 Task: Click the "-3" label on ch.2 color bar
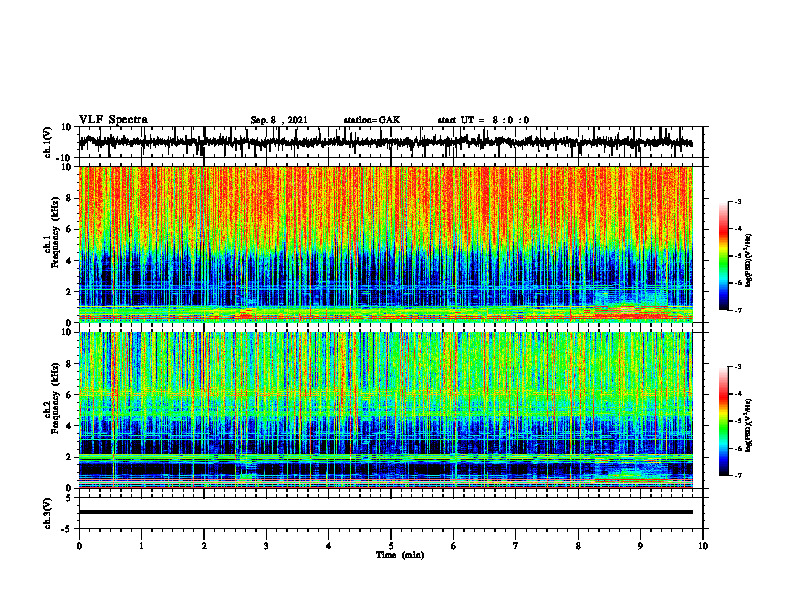point(738,367)
